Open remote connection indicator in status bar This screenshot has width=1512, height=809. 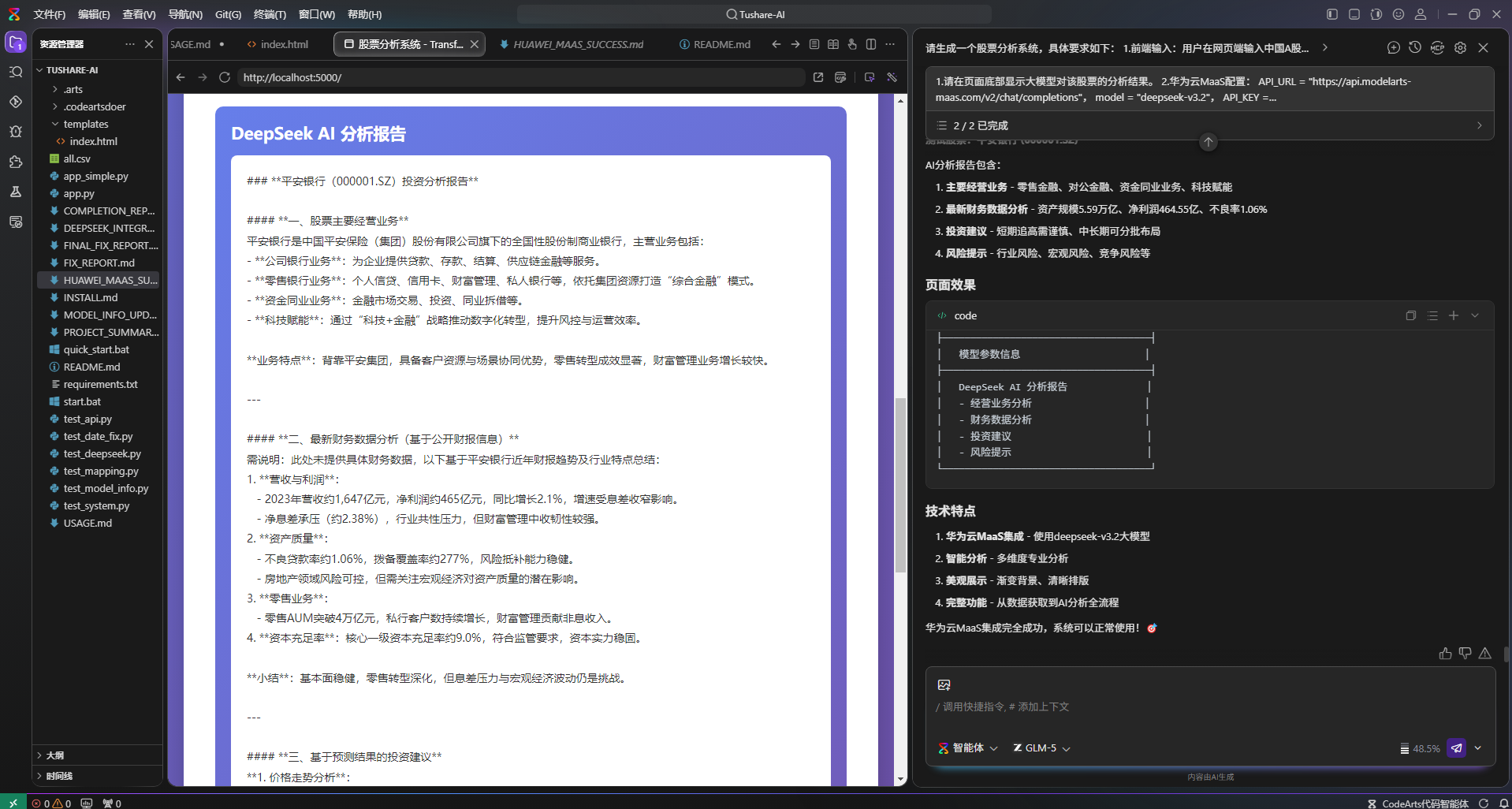pyautogui.click(x=13, y=803)
